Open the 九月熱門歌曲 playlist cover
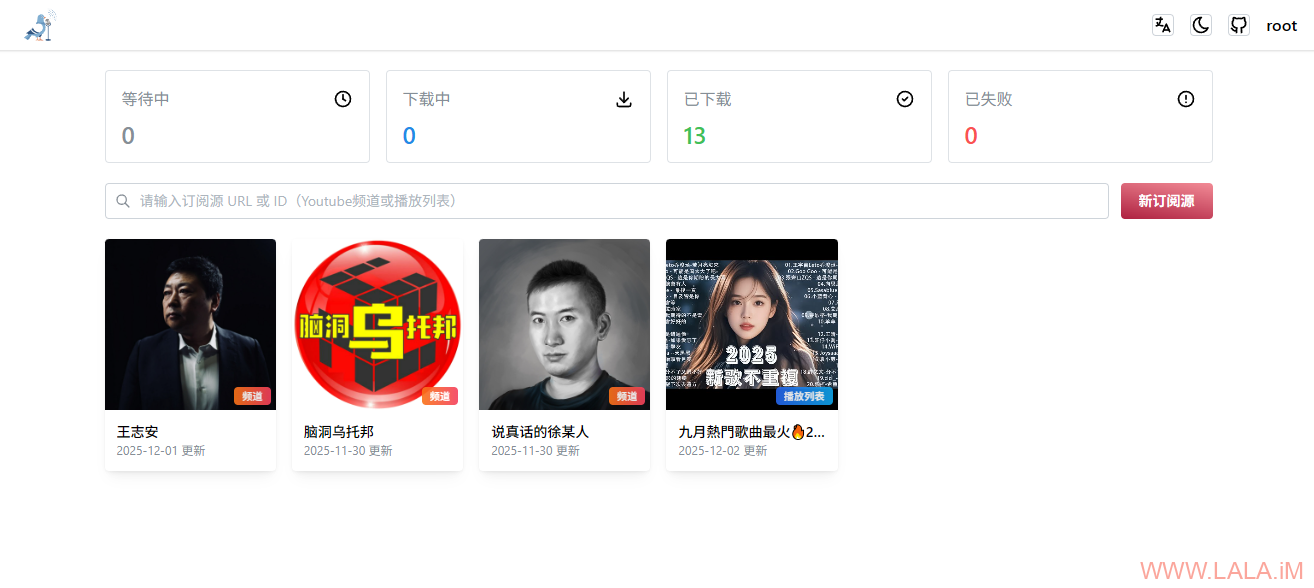This screenshot has width=1314, height=588. click(752, 324)
